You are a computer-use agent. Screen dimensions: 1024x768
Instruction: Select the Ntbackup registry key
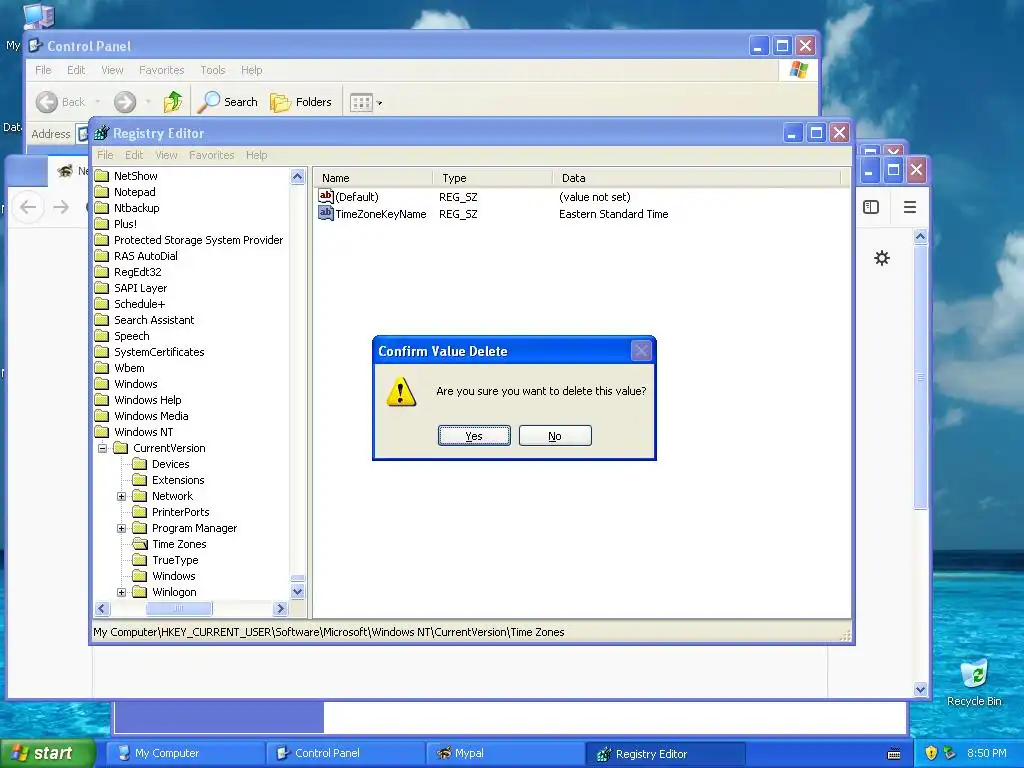pos(136,208)
